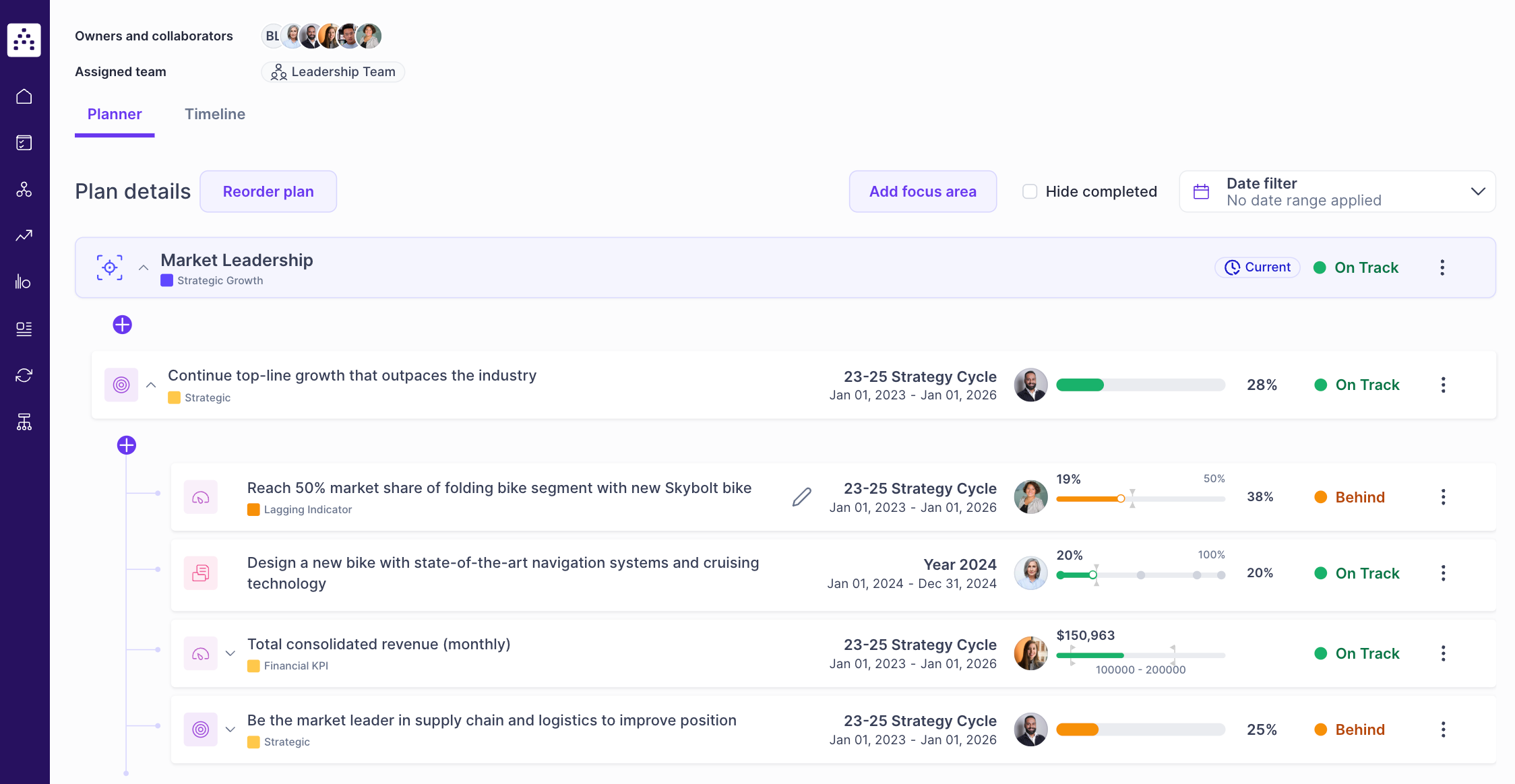Click the Leadership Team assigned team chip
The image size is (1515, 784).
[333, 72]
